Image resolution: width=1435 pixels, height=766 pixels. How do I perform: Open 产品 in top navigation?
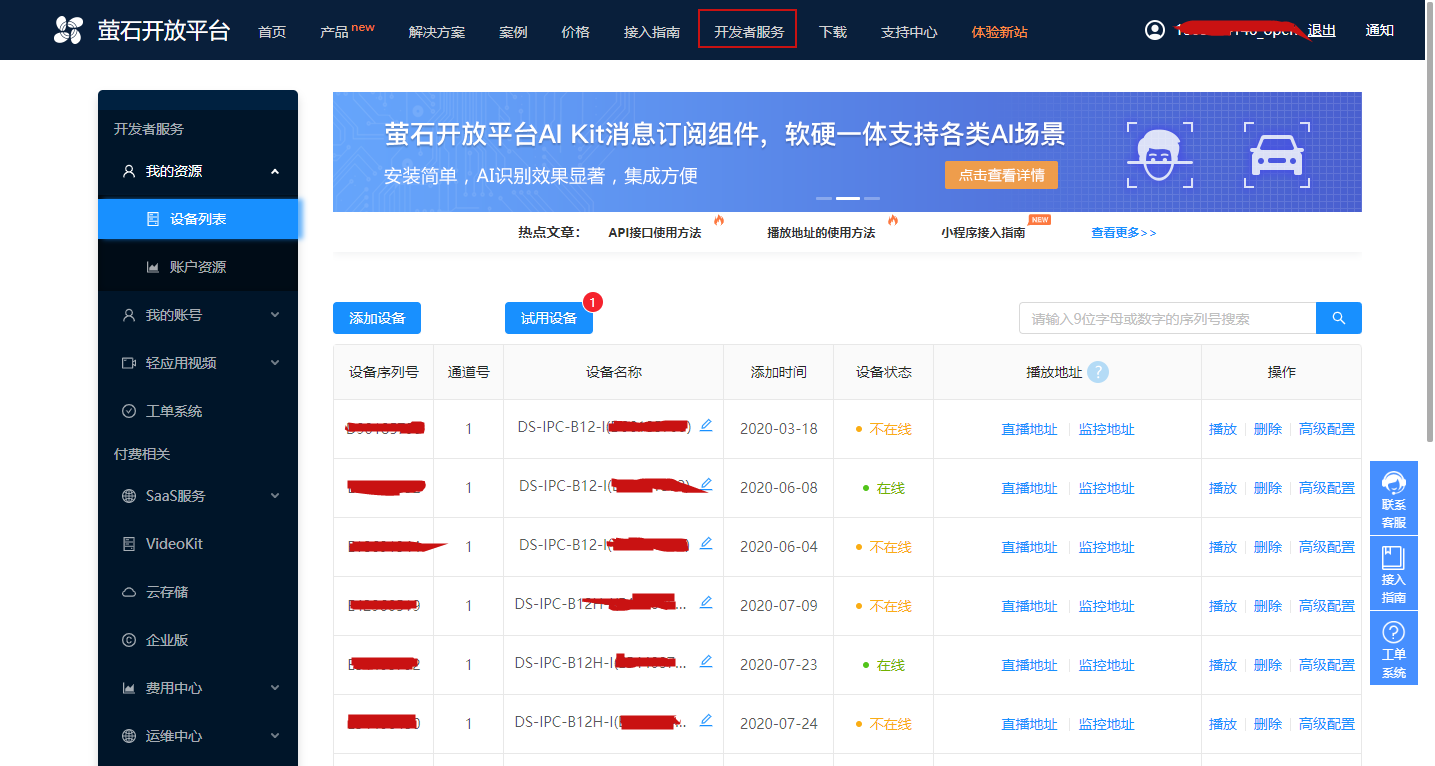pyautogui.click(x=334, y=32)
